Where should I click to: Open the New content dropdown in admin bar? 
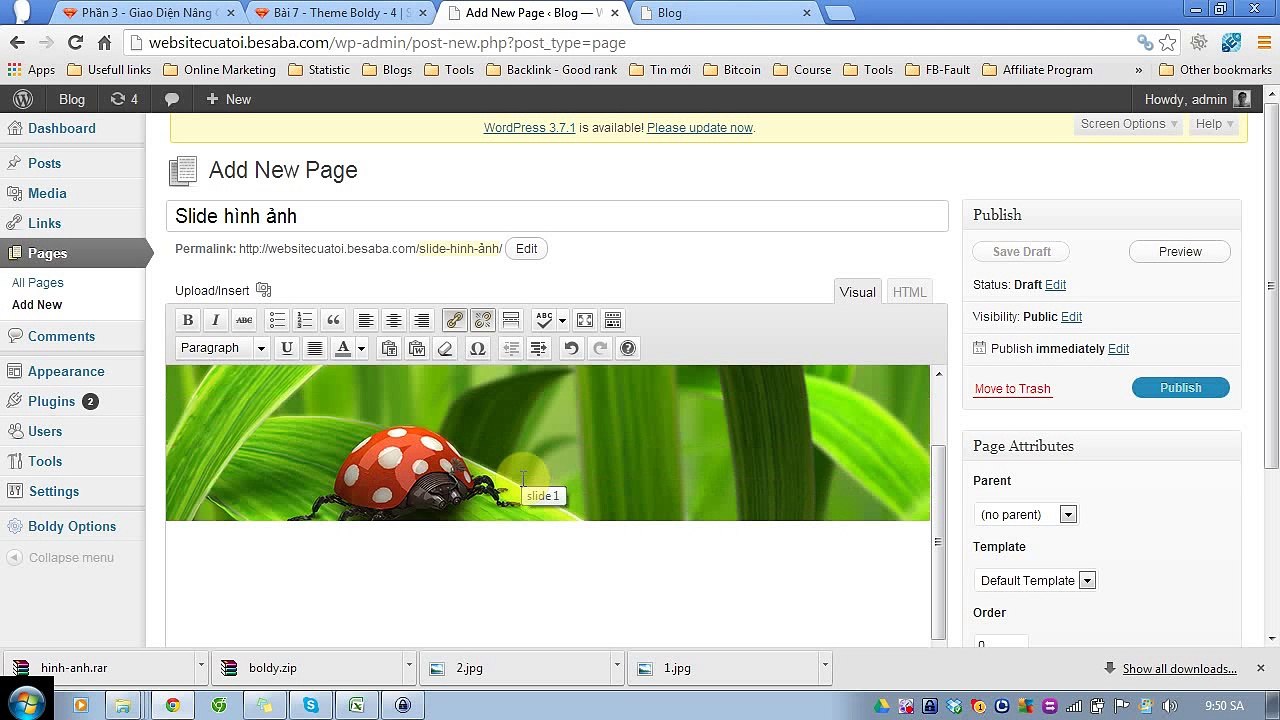coord(228,99)
